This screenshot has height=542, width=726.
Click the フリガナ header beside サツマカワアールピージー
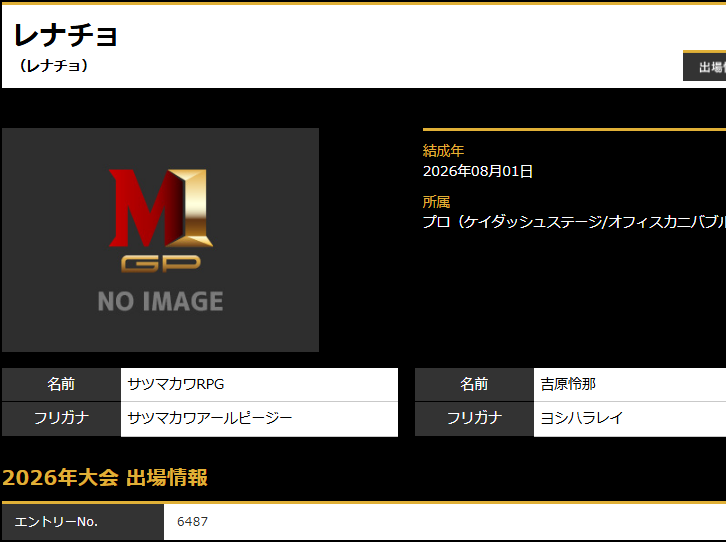point(61,419)
